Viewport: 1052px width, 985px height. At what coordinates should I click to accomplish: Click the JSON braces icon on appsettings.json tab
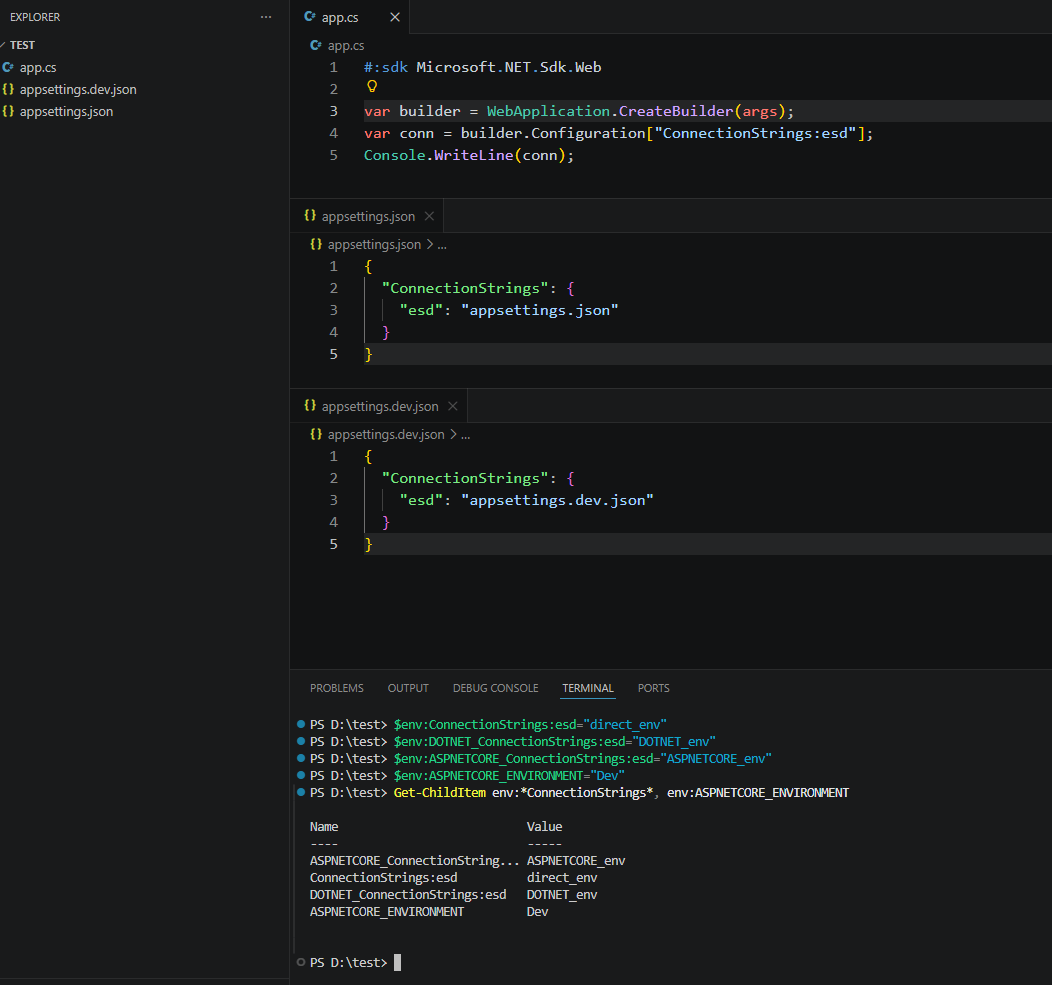coord(310,215)
